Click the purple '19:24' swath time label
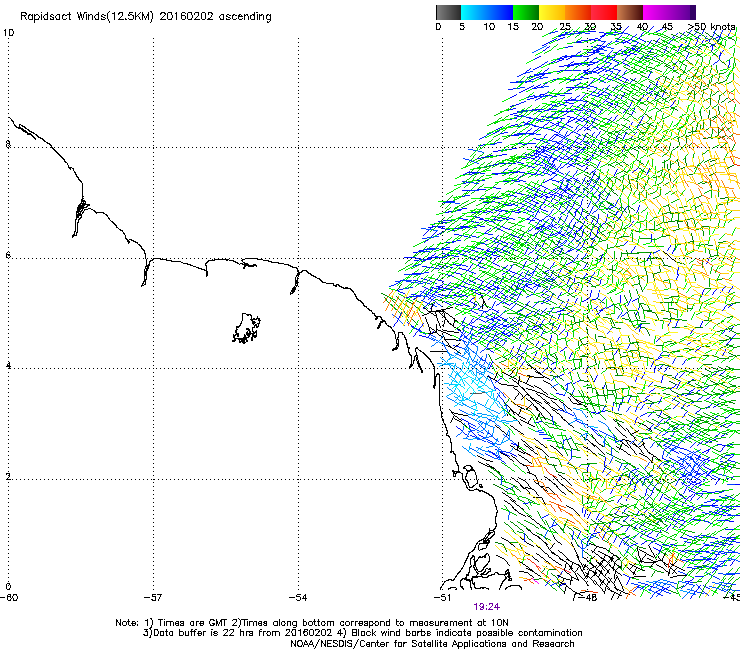740x650 pixels. [487, 607]
